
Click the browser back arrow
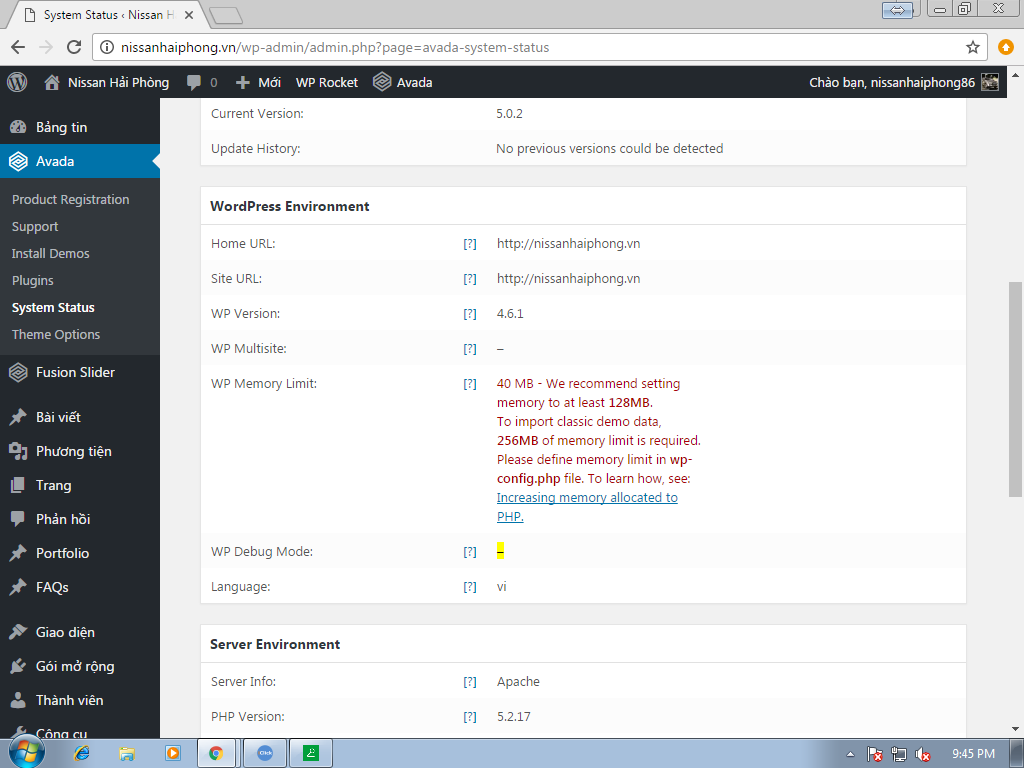point(18,47)
